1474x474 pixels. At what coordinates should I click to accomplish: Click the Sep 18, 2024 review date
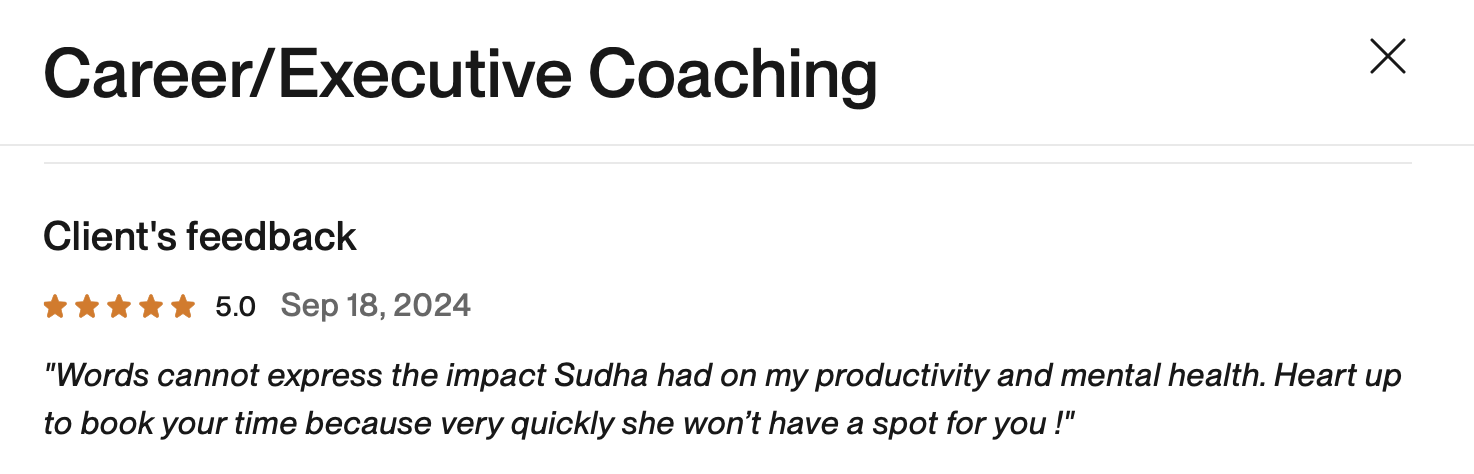tap(375, 305)
